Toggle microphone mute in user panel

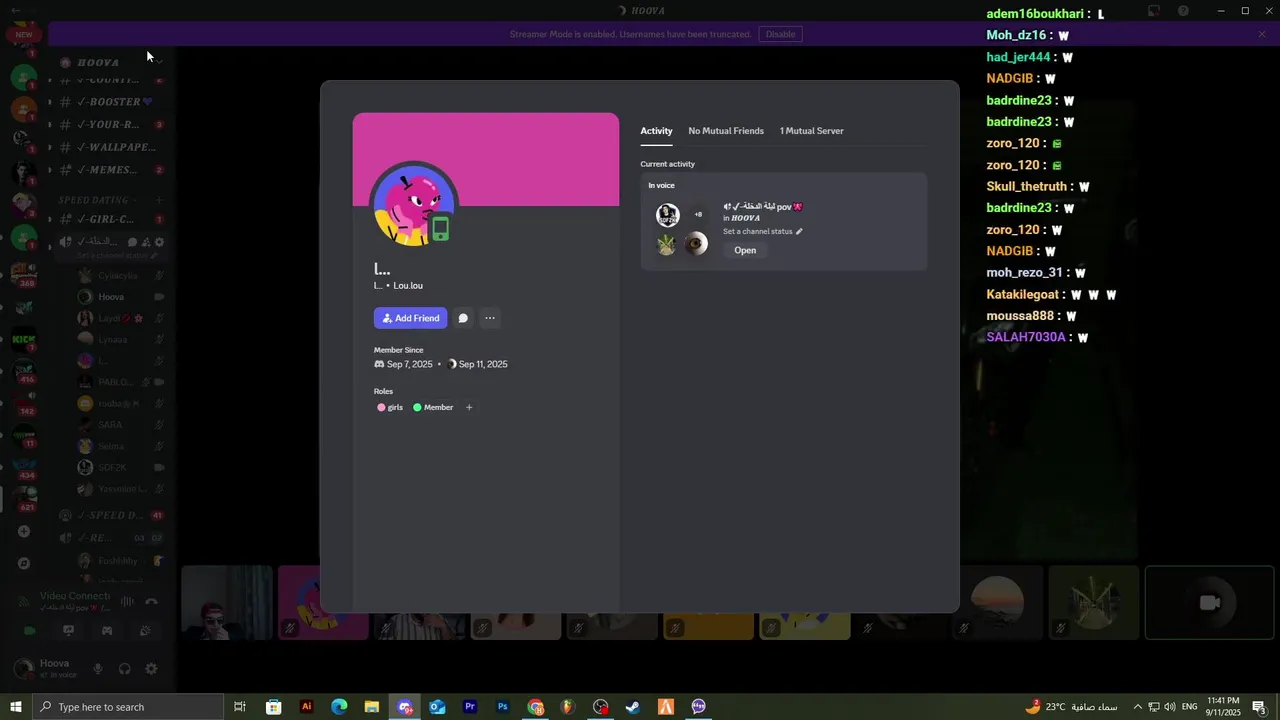[98, 669]
